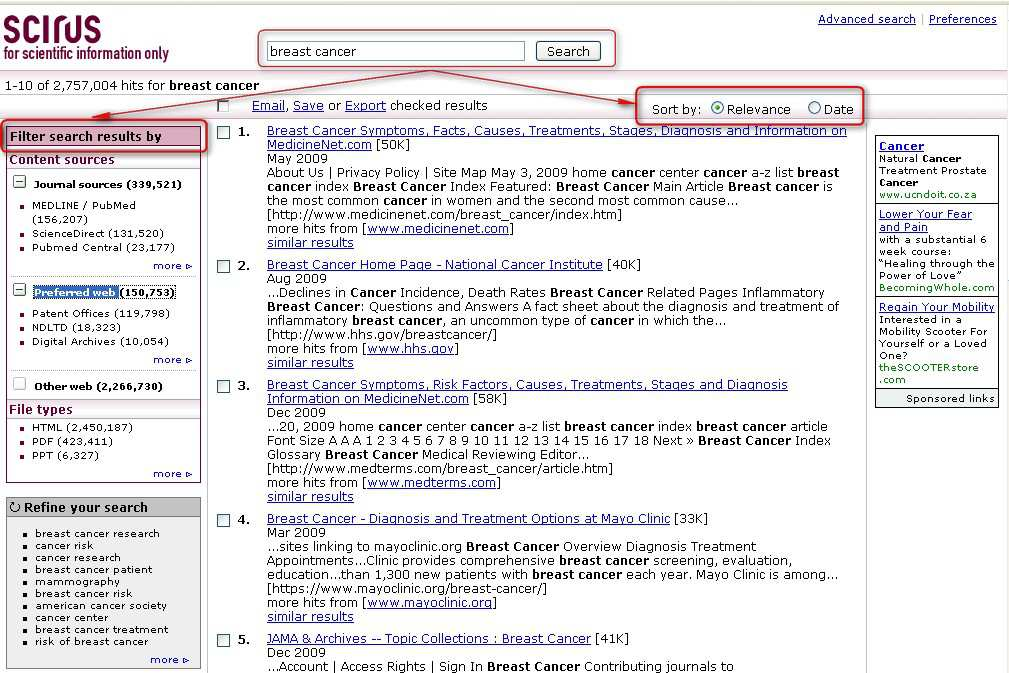Filter by MEDLINE / PubMed source
Screen dimensions: 1009x673
pos(84,212)
